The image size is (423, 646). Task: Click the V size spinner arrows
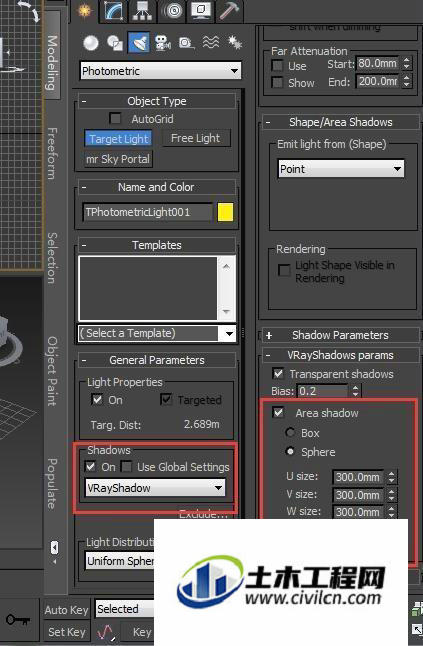click(391, 495)
